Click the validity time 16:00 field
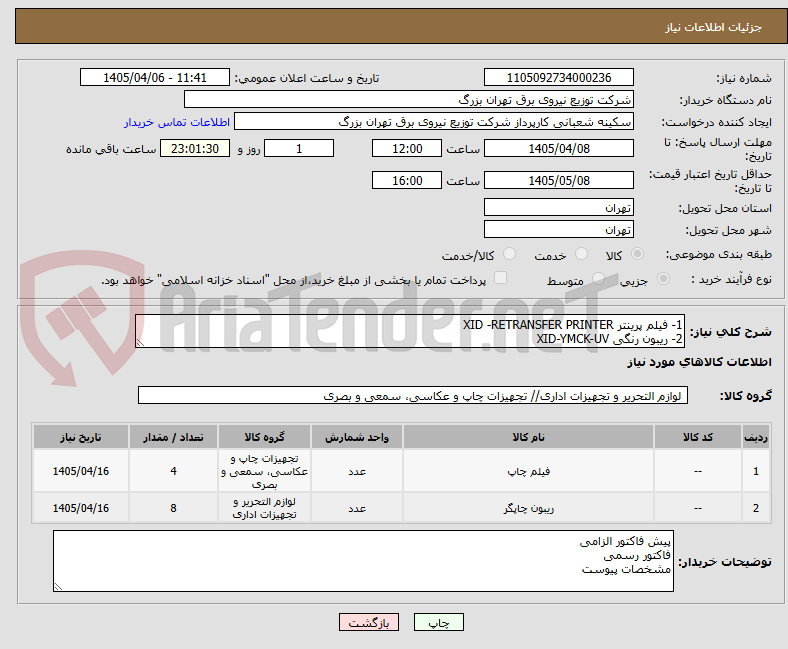Image resolution: width=788 pixels, height=649 pixels. [407, 180]
